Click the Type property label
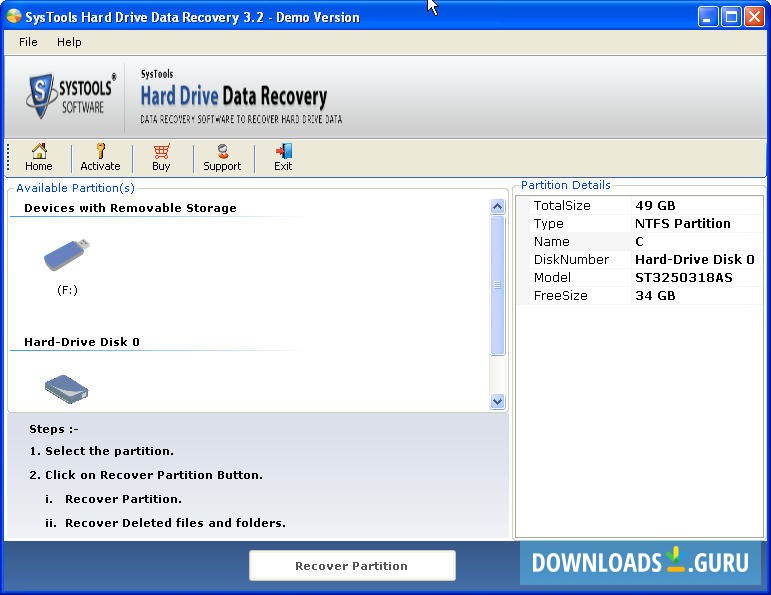 [549, 224]
